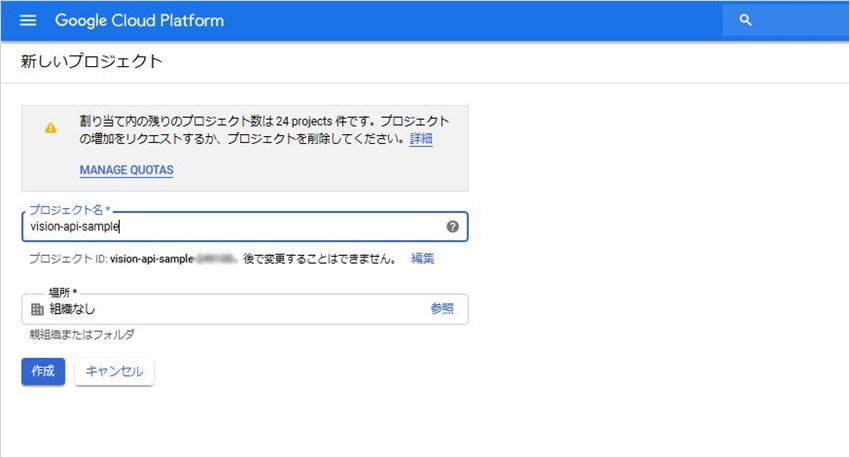Image resolution: width=850 pixels, height=458 pixels.
Task: Click the キャンセル cancel button
Action: (114, 371)
